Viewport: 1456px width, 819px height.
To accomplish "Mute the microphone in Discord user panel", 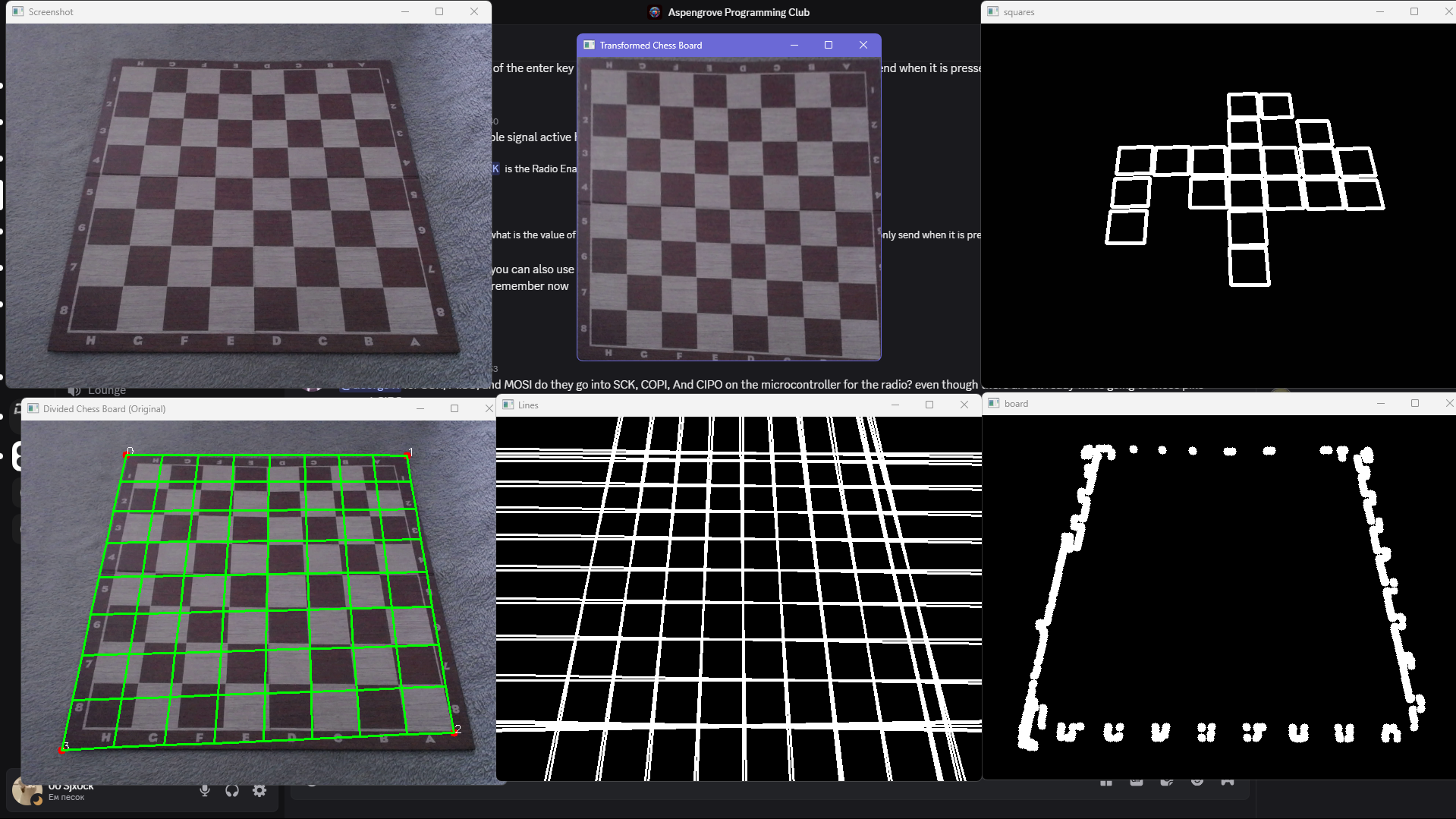I will pos(205,790).
